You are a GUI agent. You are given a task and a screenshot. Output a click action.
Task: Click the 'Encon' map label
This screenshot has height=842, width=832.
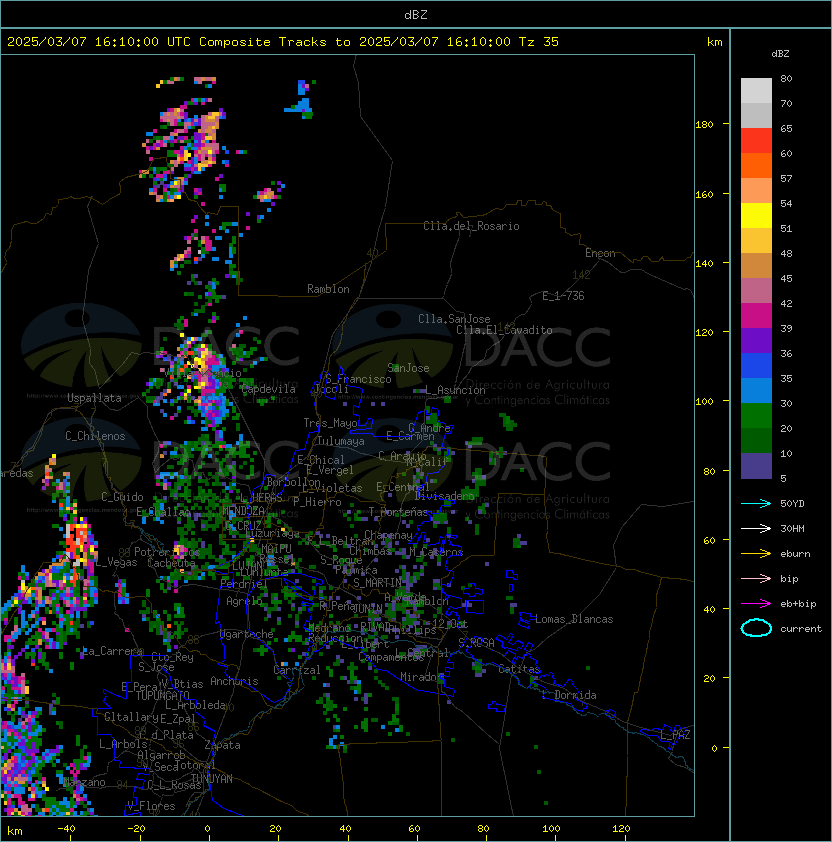[x=600, y=253]
